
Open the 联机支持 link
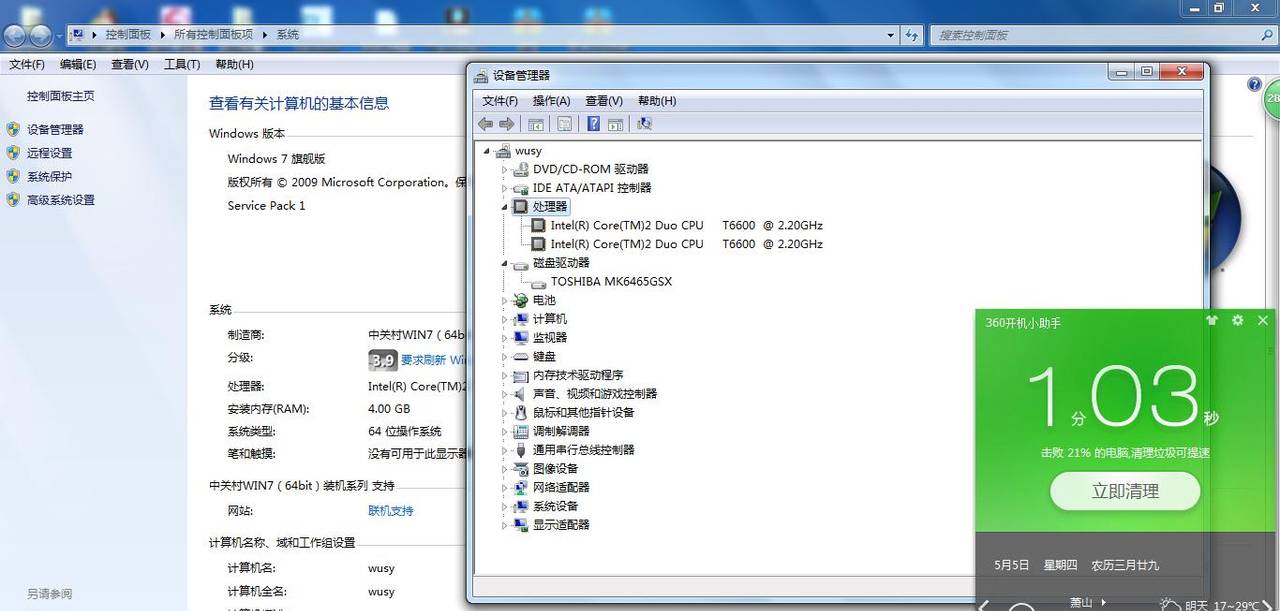pyautogui.click(x=389, y=510)
